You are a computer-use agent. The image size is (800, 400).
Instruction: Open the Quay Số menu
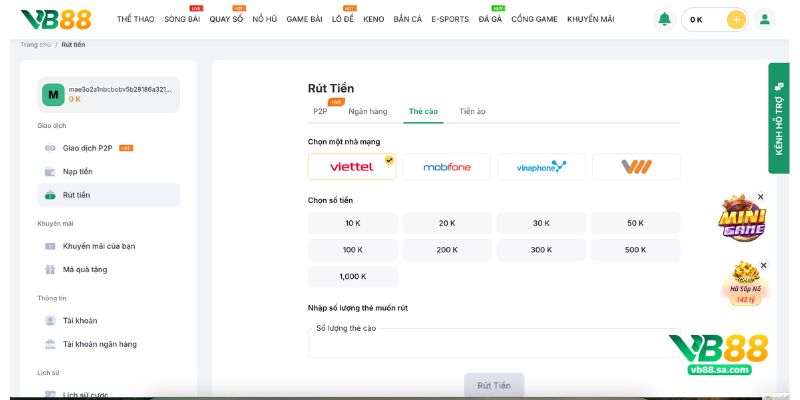pyautogui.click(x=226, y=19)
